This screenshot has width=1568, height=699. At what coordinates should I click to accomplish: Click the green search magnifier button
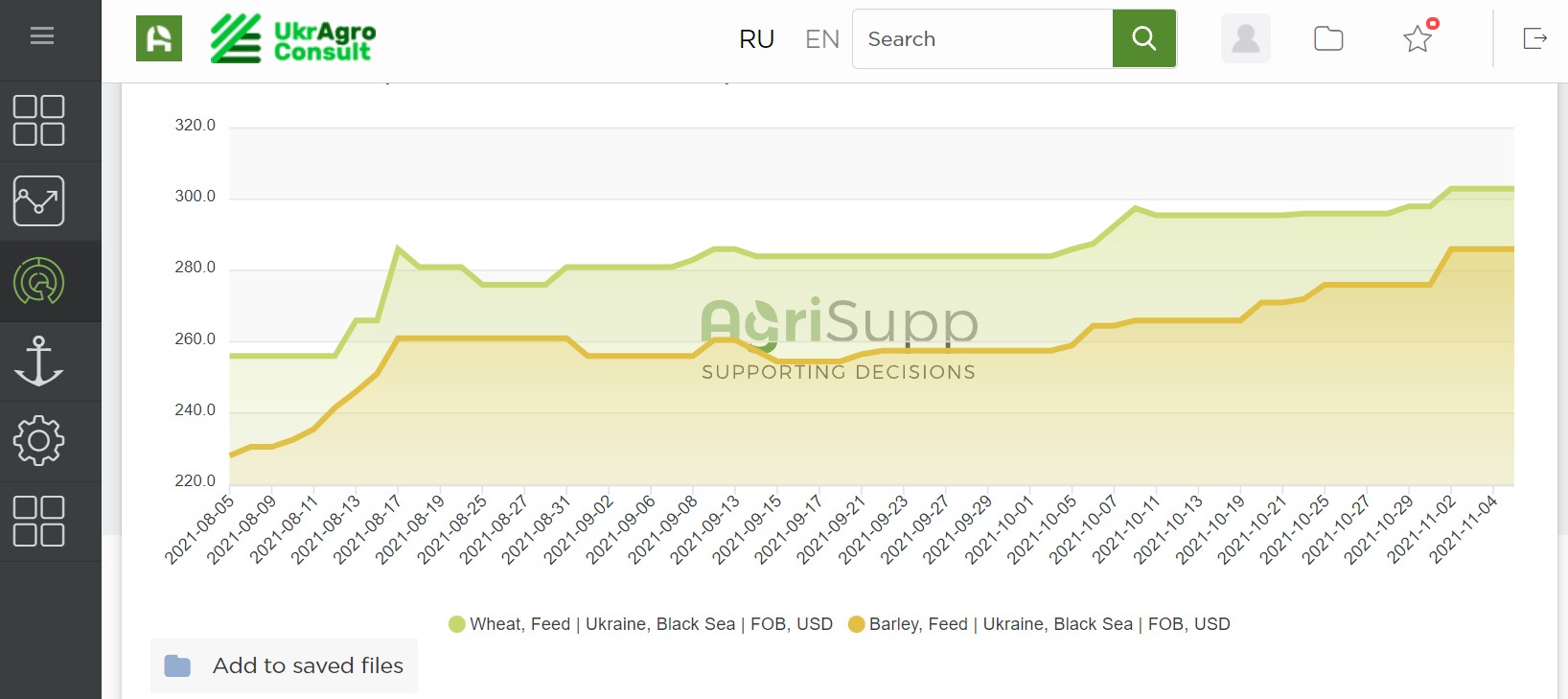pyautogui.click(x=1143, y=38)
